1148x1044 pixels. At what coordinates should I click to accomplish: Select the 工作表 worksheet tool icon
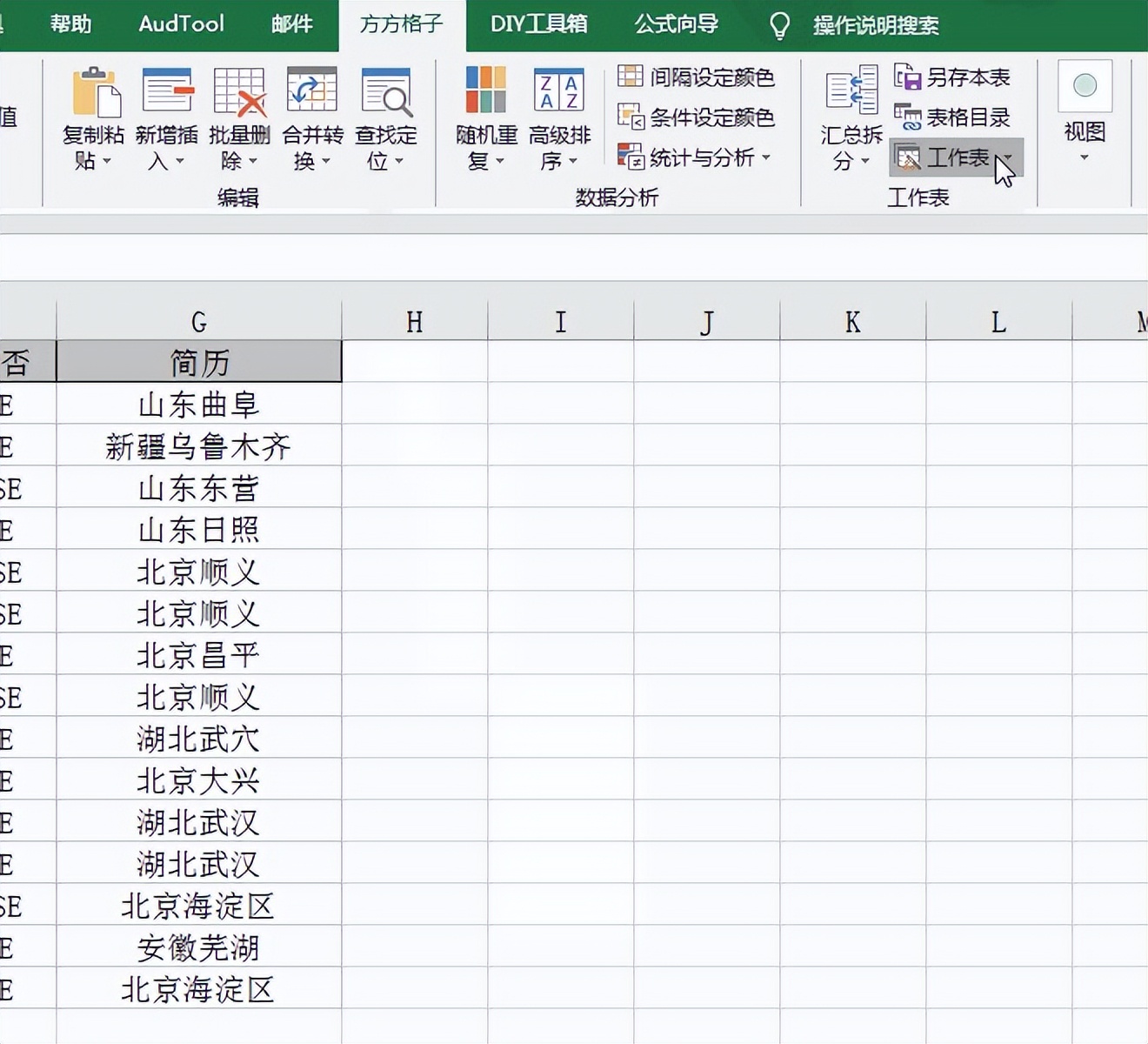908,157
